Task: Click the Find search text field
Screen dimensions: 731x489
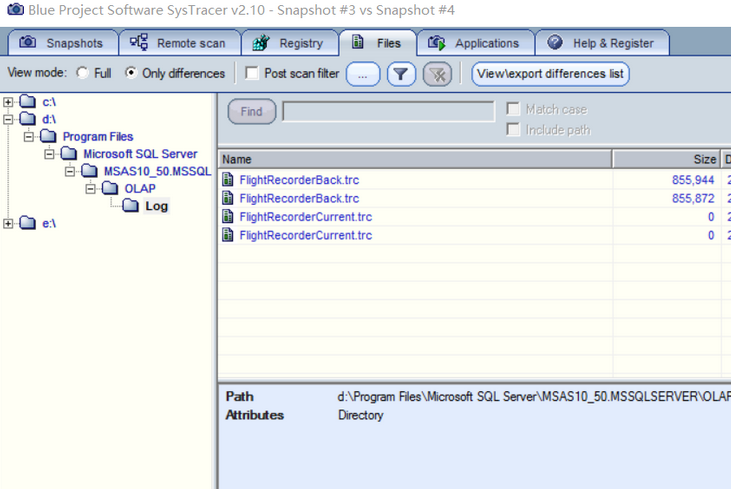Action: tap(388, 112)
